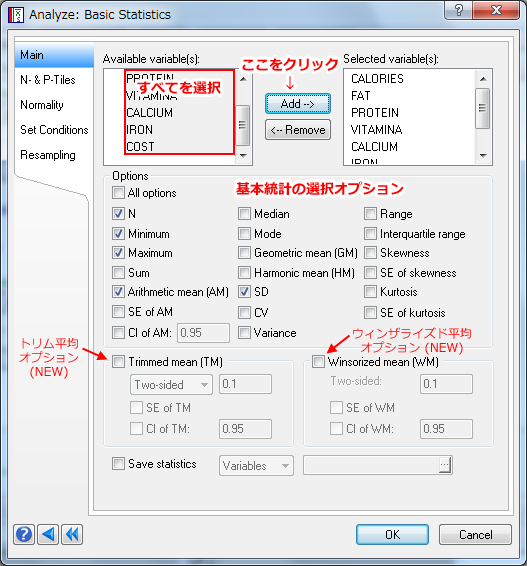
Task: Click the Add --> button
Action: coord(298,104)
